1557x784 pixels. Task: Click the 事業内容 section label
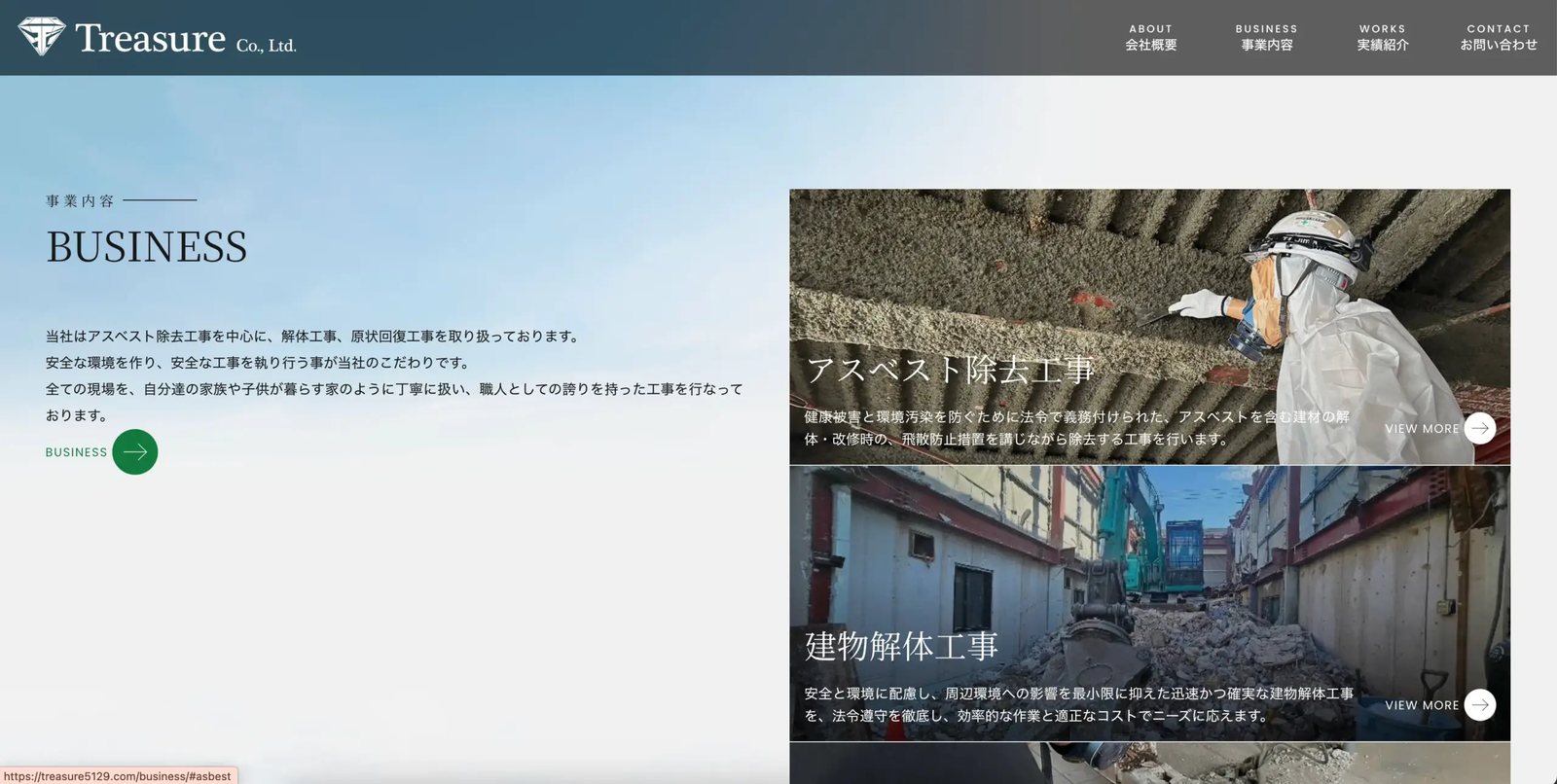click(x=80, y=200)
